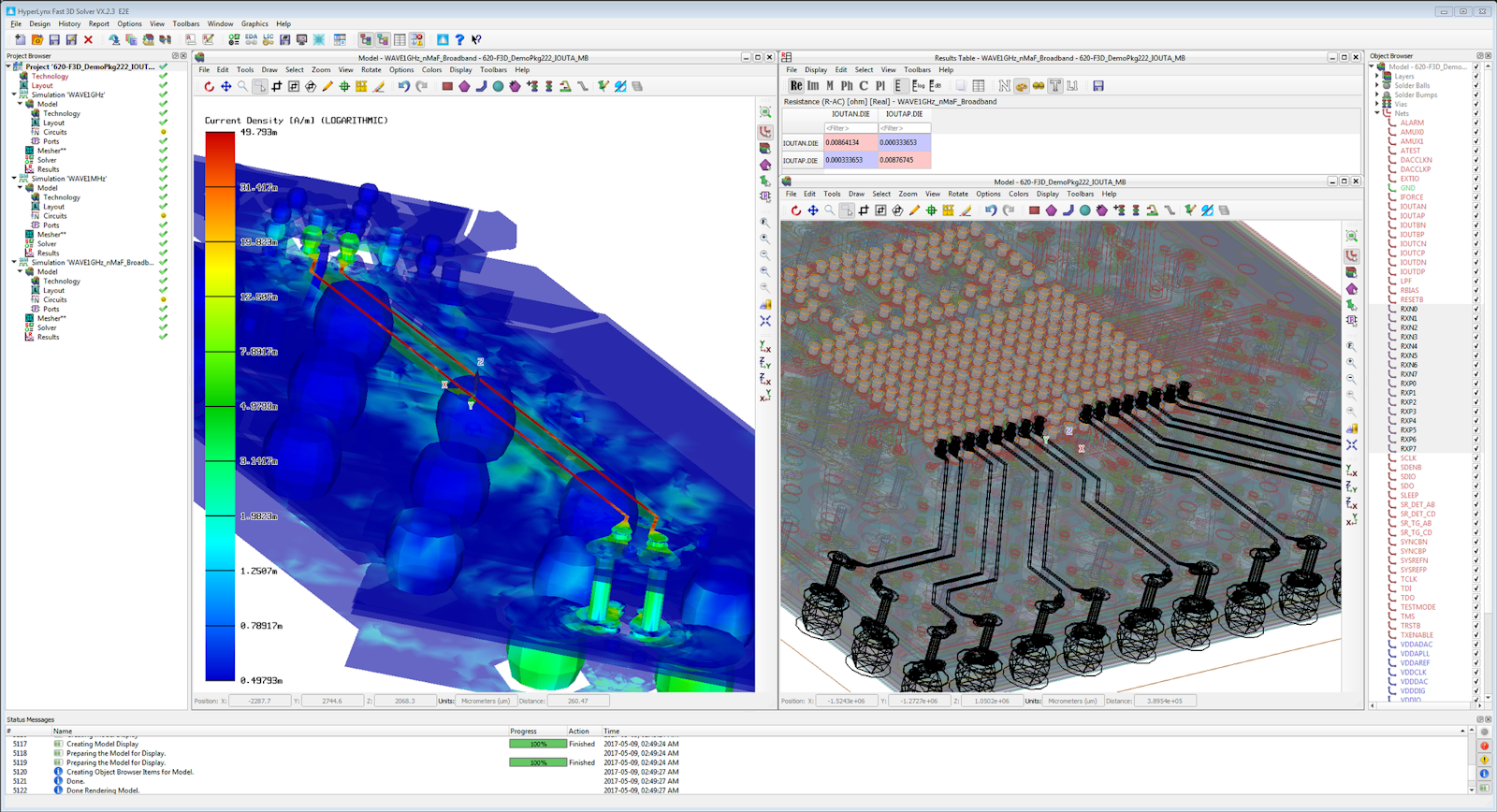Toggle the IOUTAN net checkbox
Screen dimensions: 1497x812
pyautogui.click(x=1476, y=207)
